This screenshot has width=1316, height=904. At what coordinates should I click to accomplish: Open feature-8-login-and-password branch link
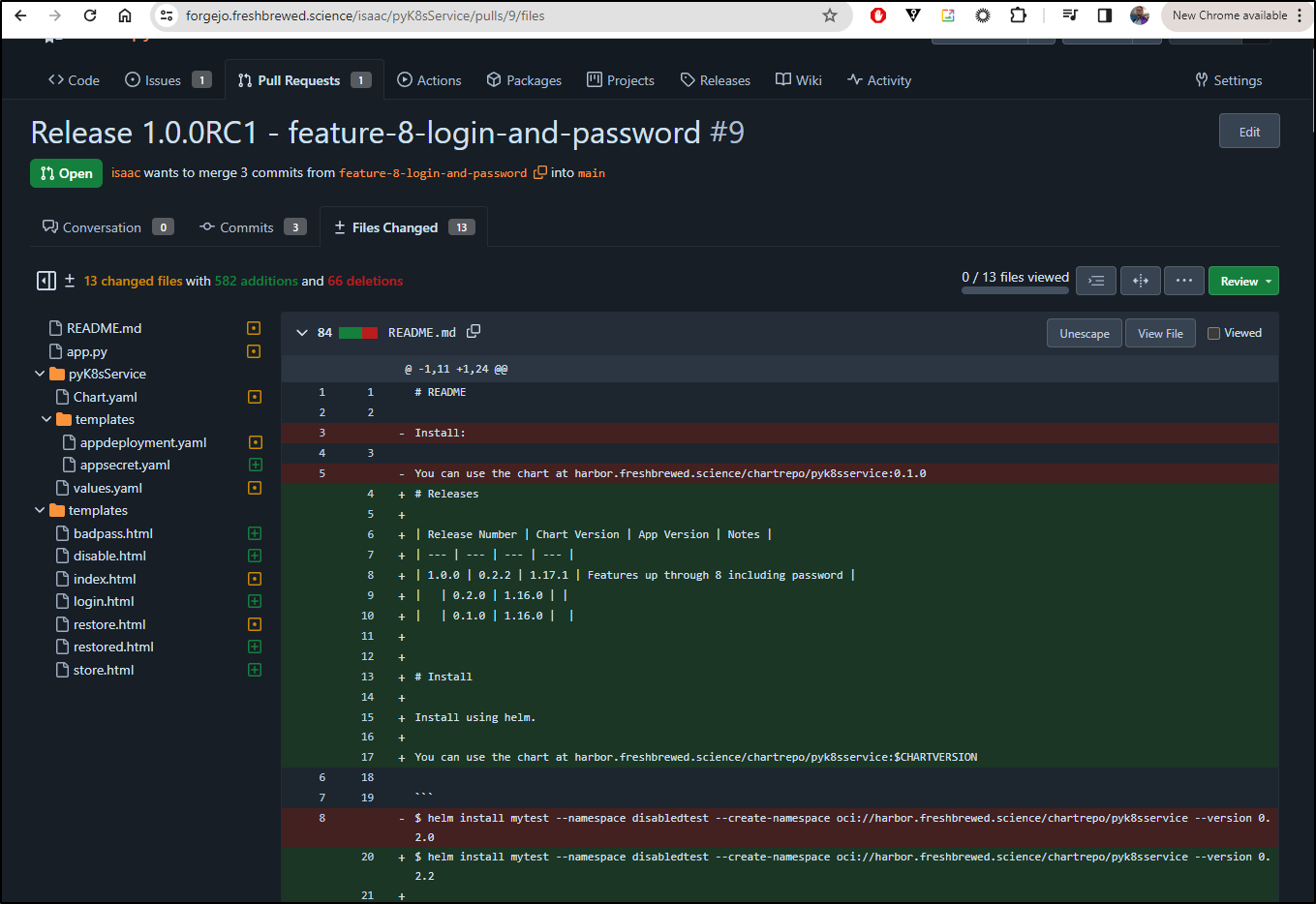click(433, 173)
